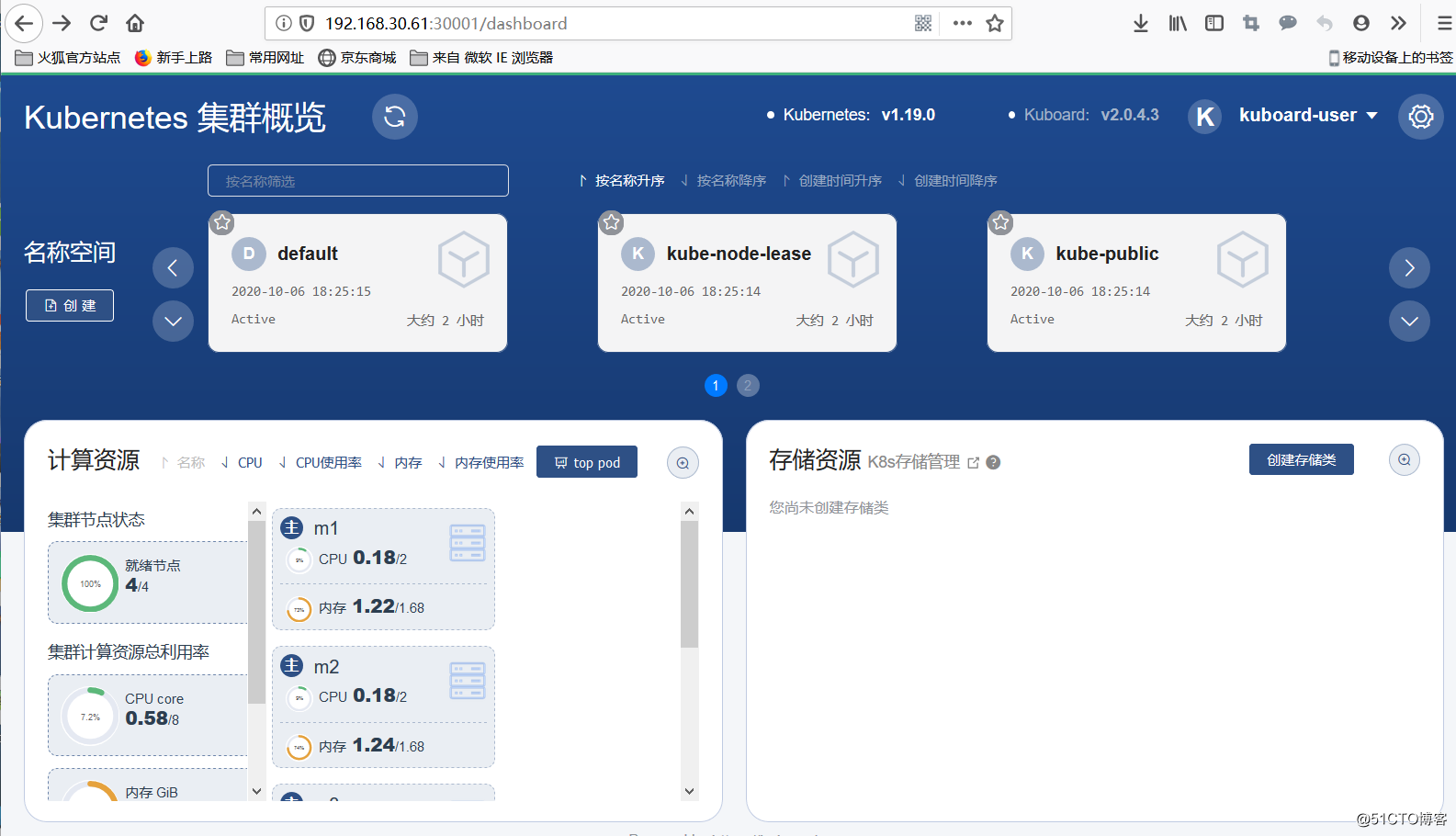Expand namespace list with right down chevron
Viewport: 1456px width, 836px height.
(x=1409, y=322)
